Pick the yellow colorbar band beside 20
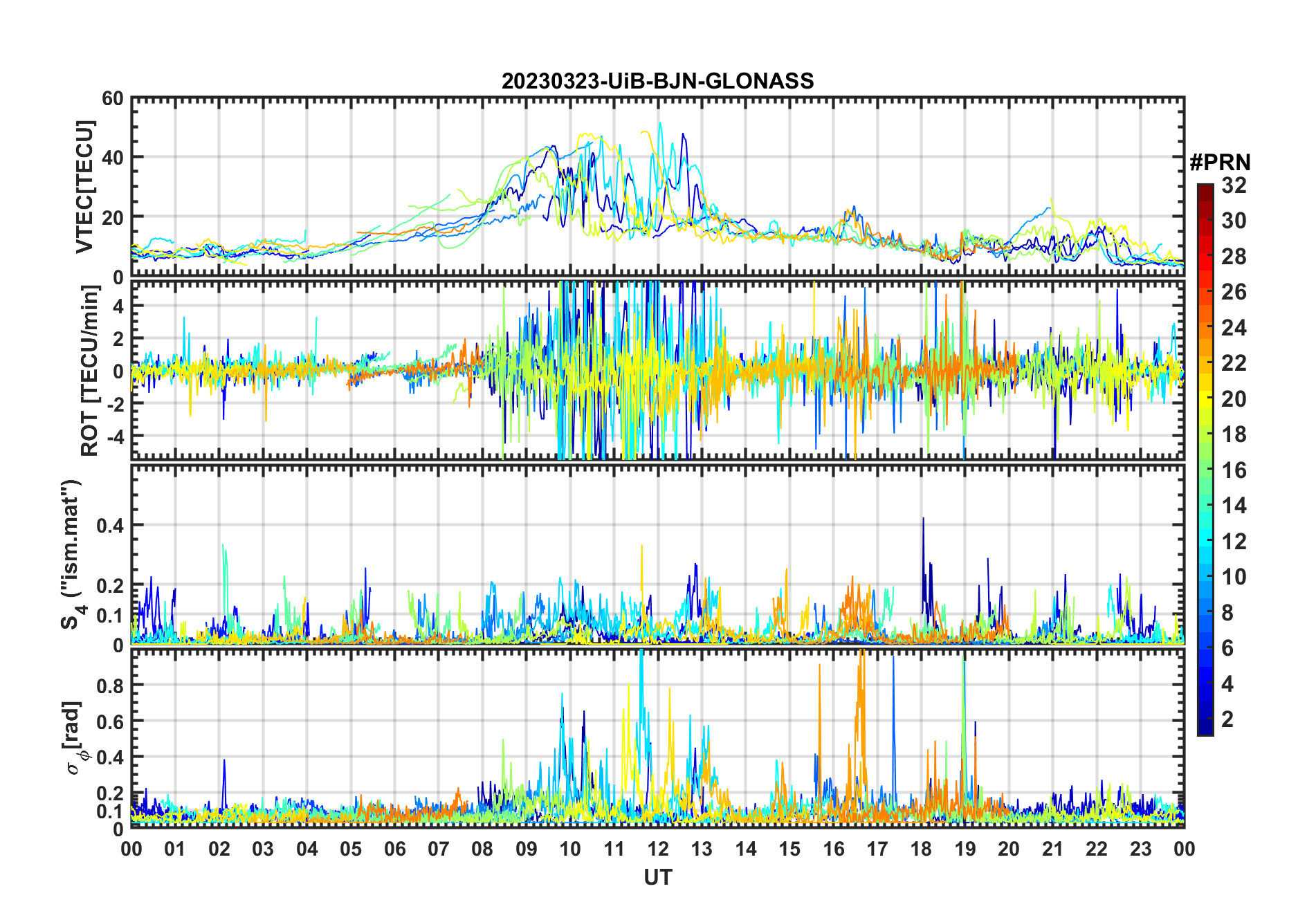 pos(1205,399)
